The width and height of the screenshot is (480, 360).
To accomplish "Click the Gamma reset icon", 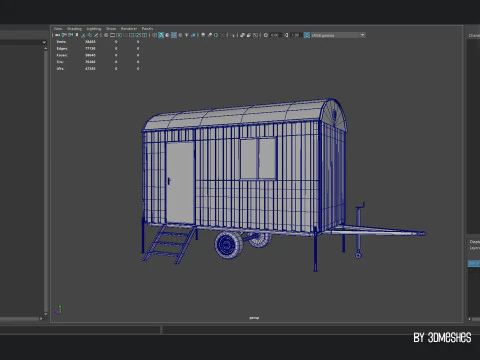I will coord(286,35).
